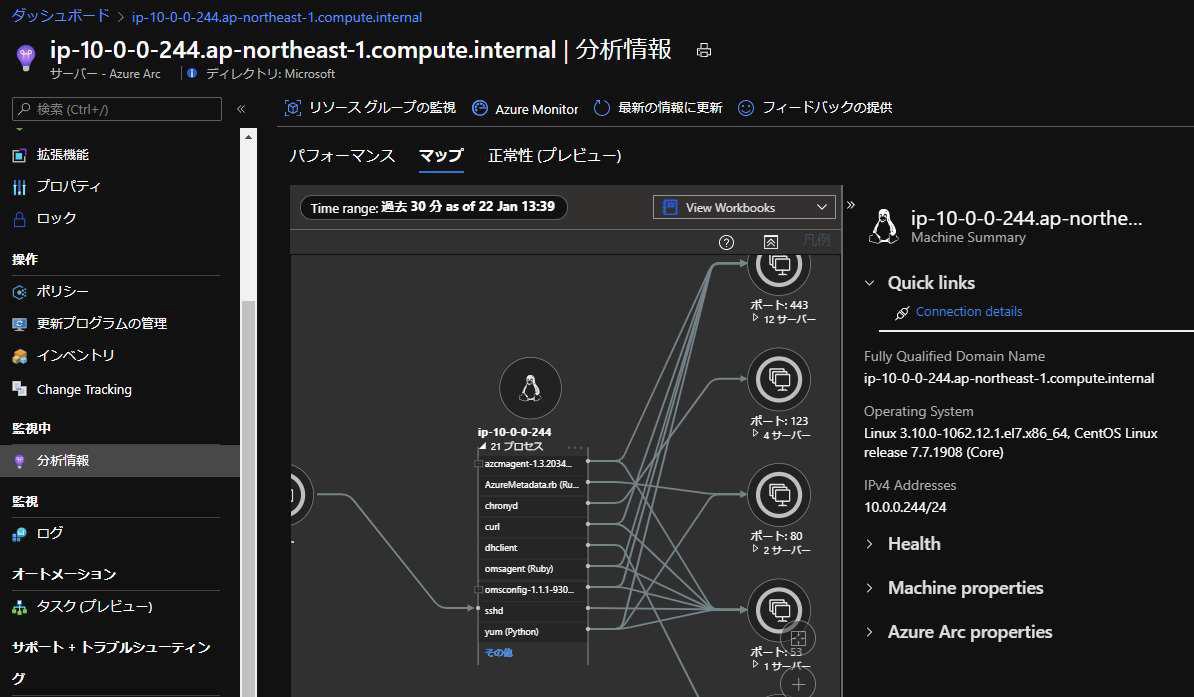Click the print icon beside the page title
1194x697 pixels.
coord(704,50)
